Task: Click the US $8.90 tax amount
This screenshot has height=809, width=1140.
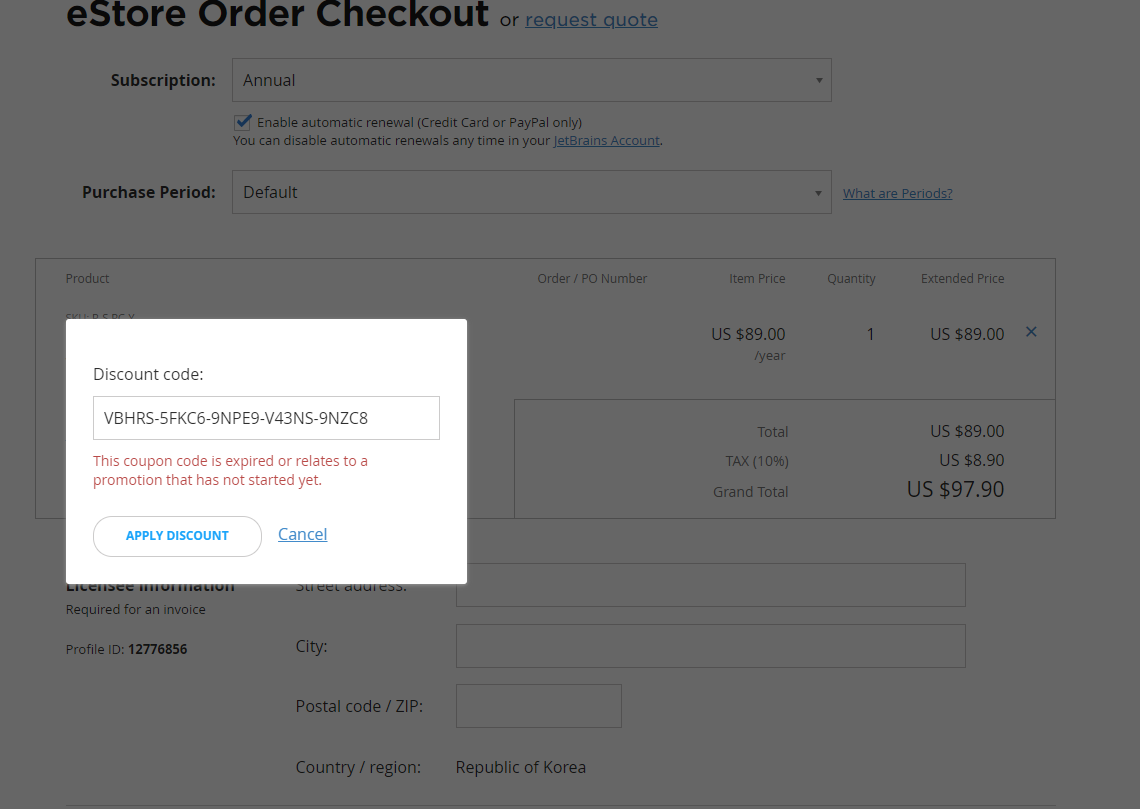Action: click(x=971, y=460)
